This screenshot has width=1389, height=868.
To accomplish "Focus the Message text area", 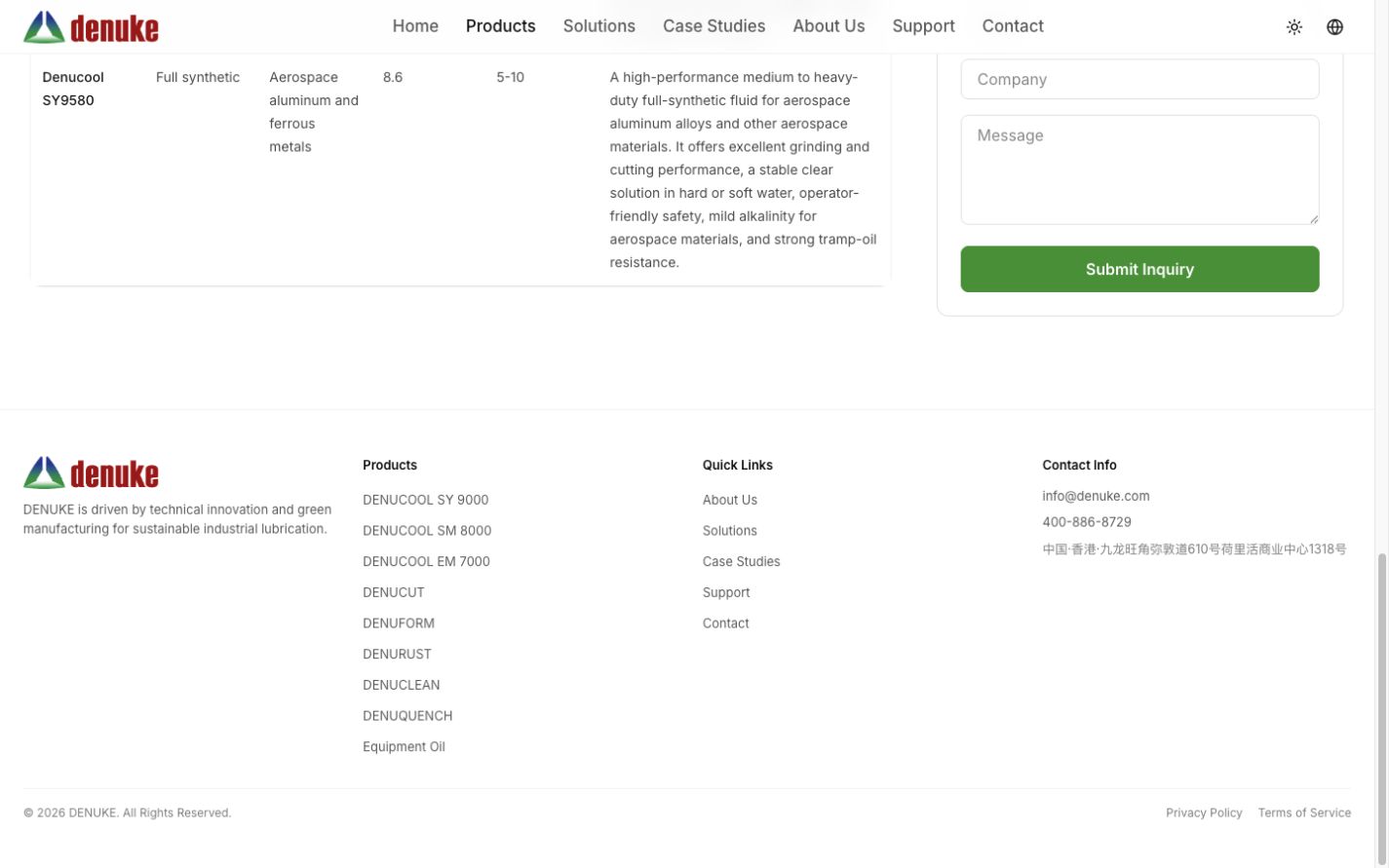I will (x=1139, y=170).
